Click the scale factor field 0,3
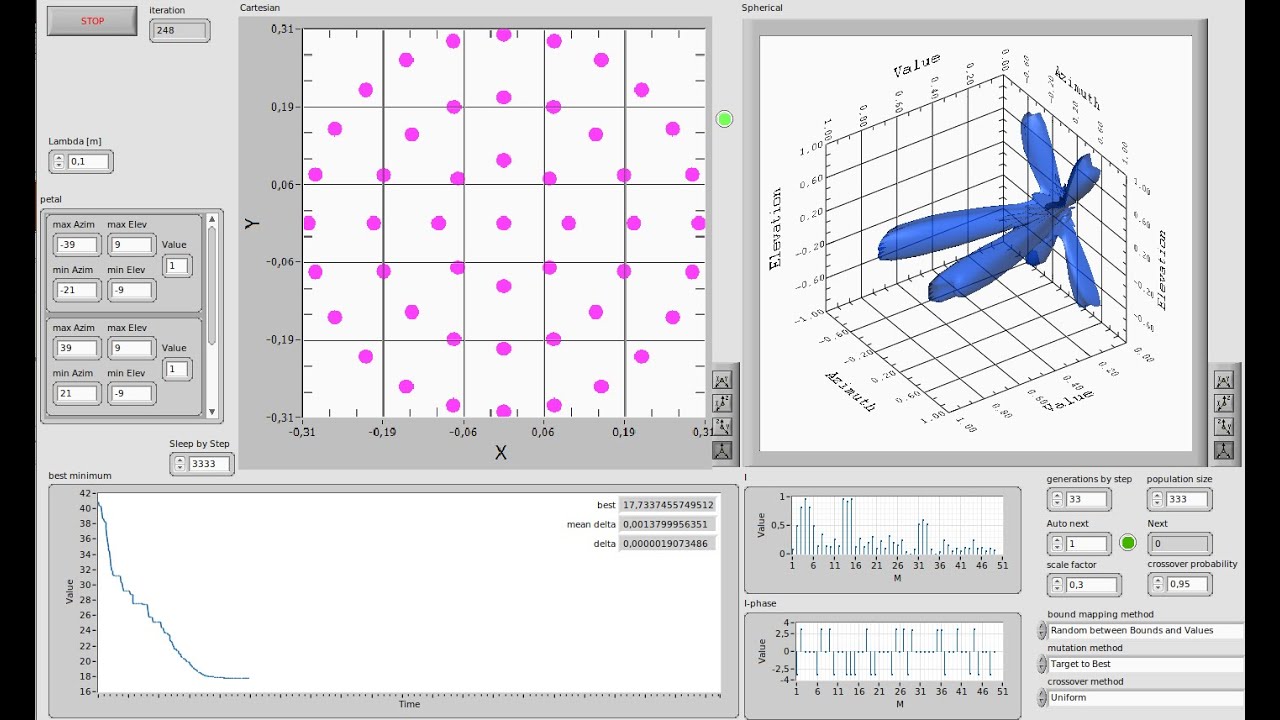Viewport: 1280px width, 720px height. 1093,584
